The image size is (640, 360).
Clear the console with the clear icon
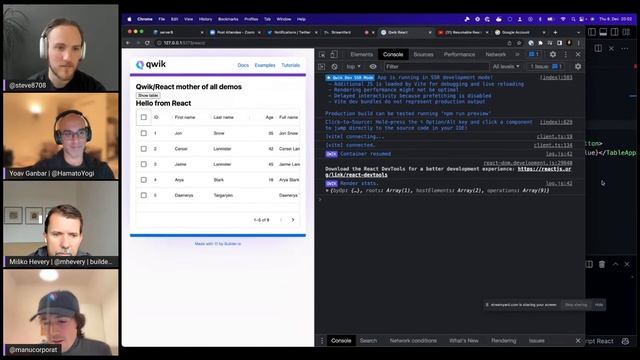point(334,67)
